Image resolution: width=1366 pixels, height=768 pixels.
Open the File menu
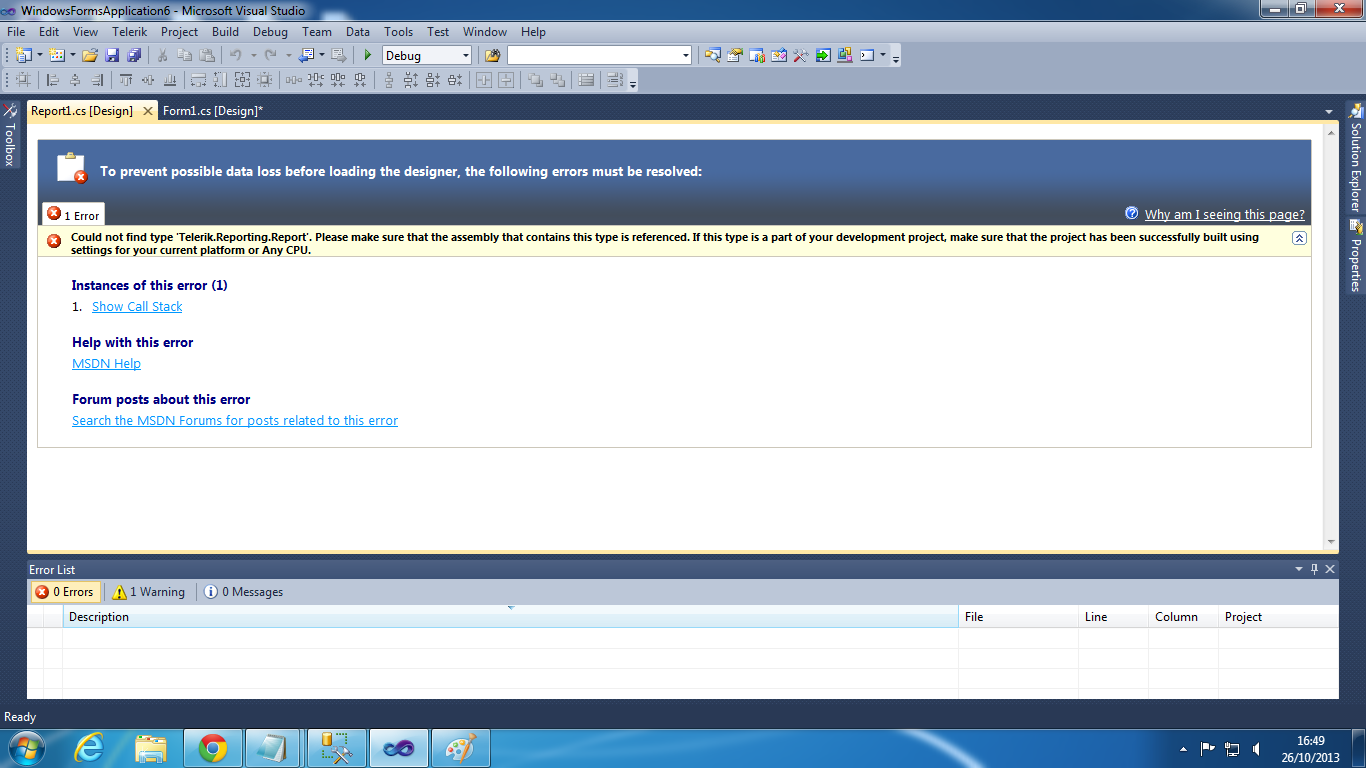click(x=16, y=32)
